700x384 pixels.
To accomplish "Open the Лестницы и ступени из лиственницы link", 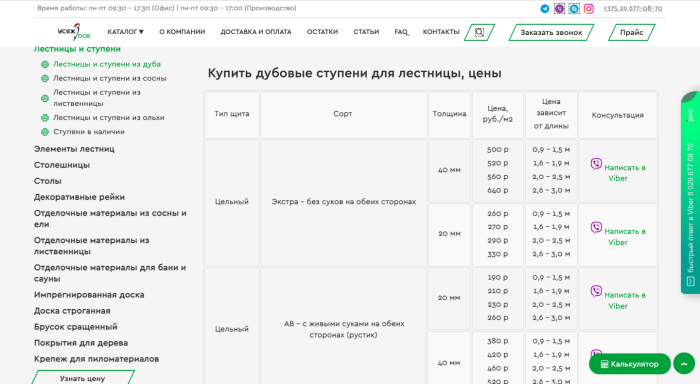I will (x=97, y=98).
